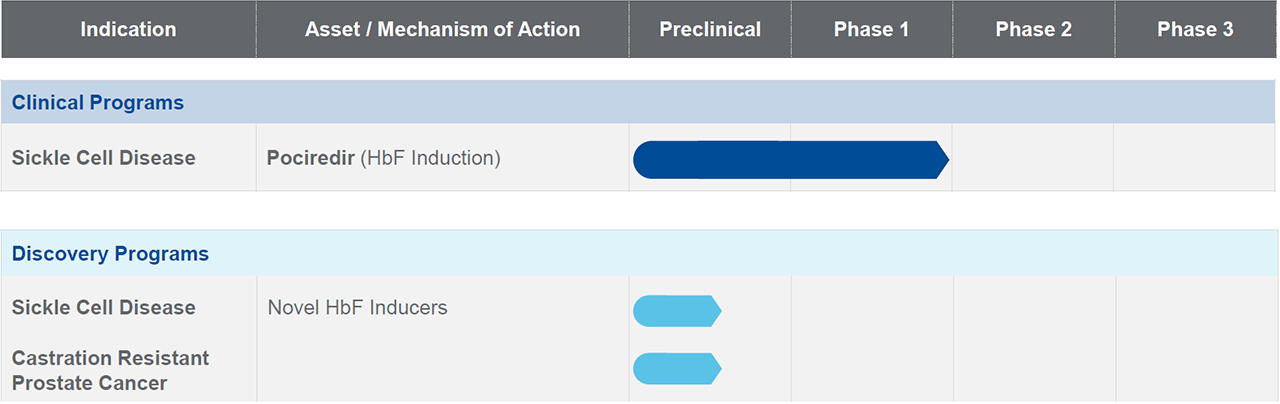Image resolution: width=1280 pixels, height=404 pixels.
Task: Select the Phase 1 column header
Action: tap(871, 30)
